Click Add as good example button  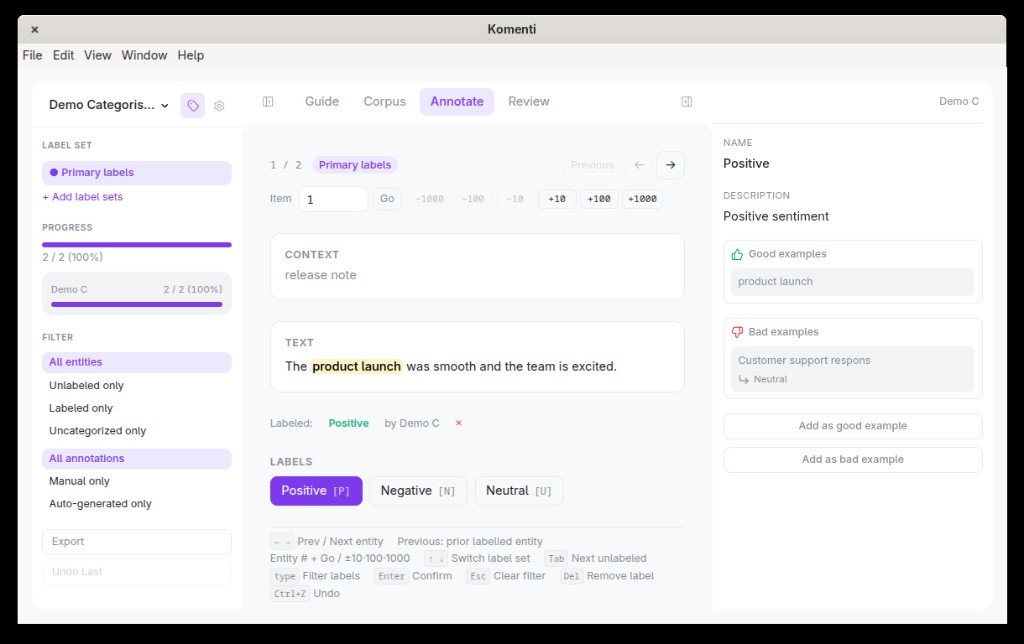pos(852,426)
